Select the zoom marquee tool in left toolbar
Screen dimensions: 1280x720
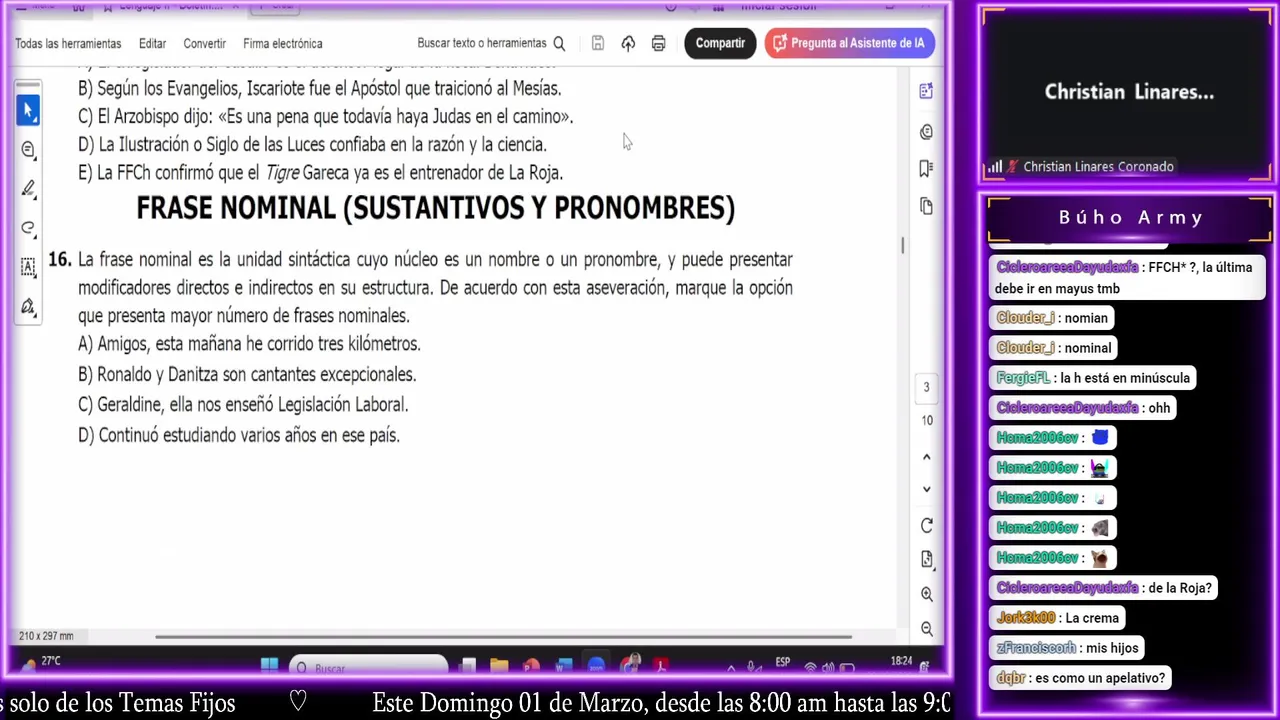28,150
